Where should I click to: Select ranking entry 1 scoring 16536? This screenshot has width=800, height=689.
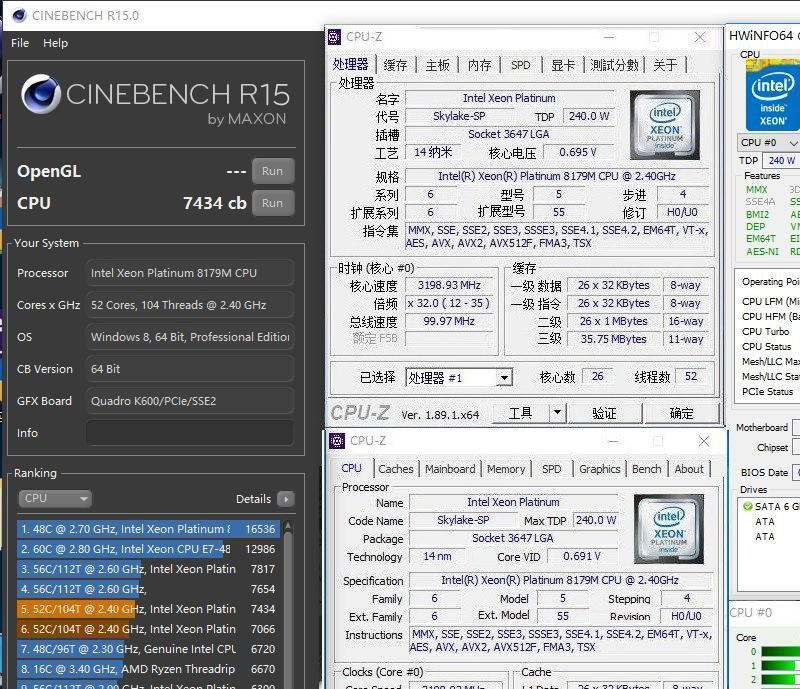[148, 529]
